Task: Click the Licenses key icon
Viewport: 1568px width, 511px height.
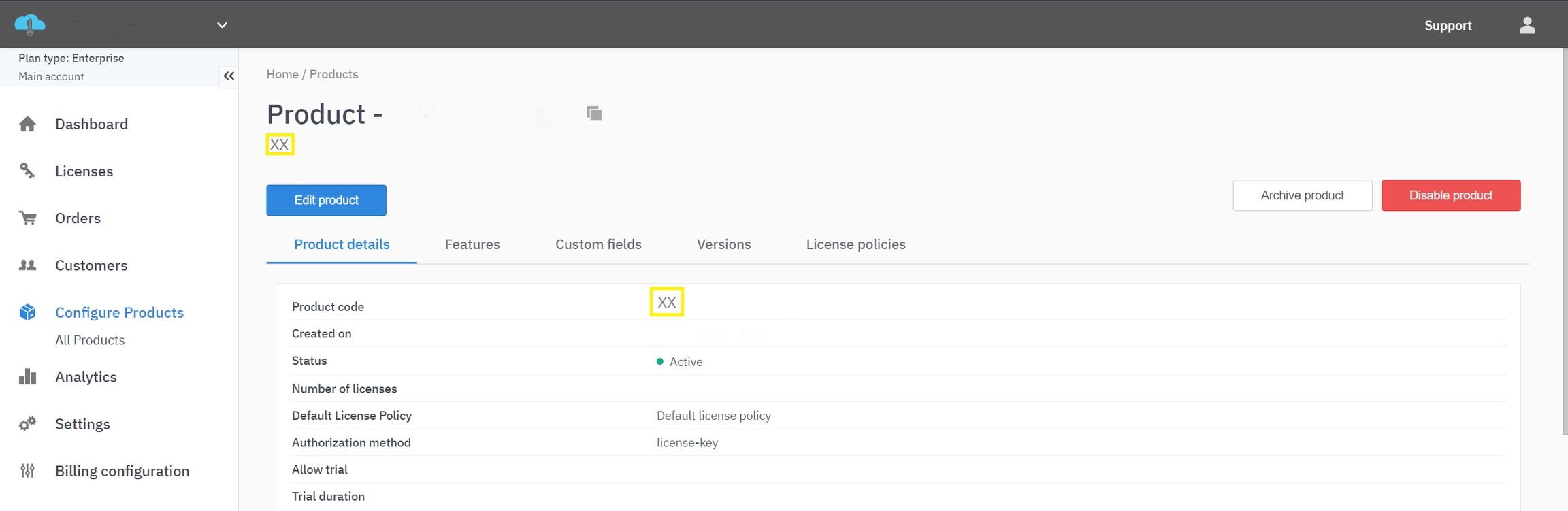Action: coord(27,171)
